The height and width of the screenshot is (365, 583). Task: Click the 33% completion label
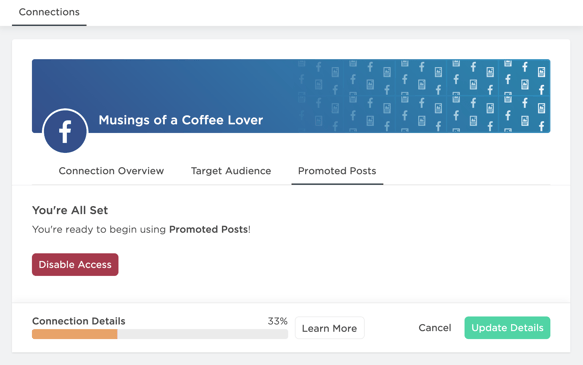coord(277,321)
